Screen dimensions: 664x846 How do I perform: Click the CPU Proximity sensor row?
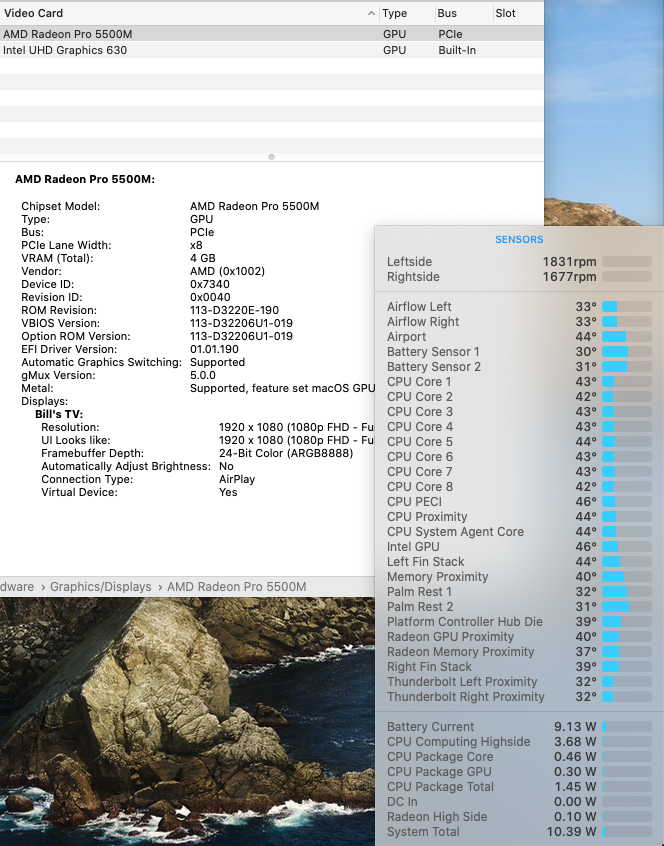[x=519, y=516]
